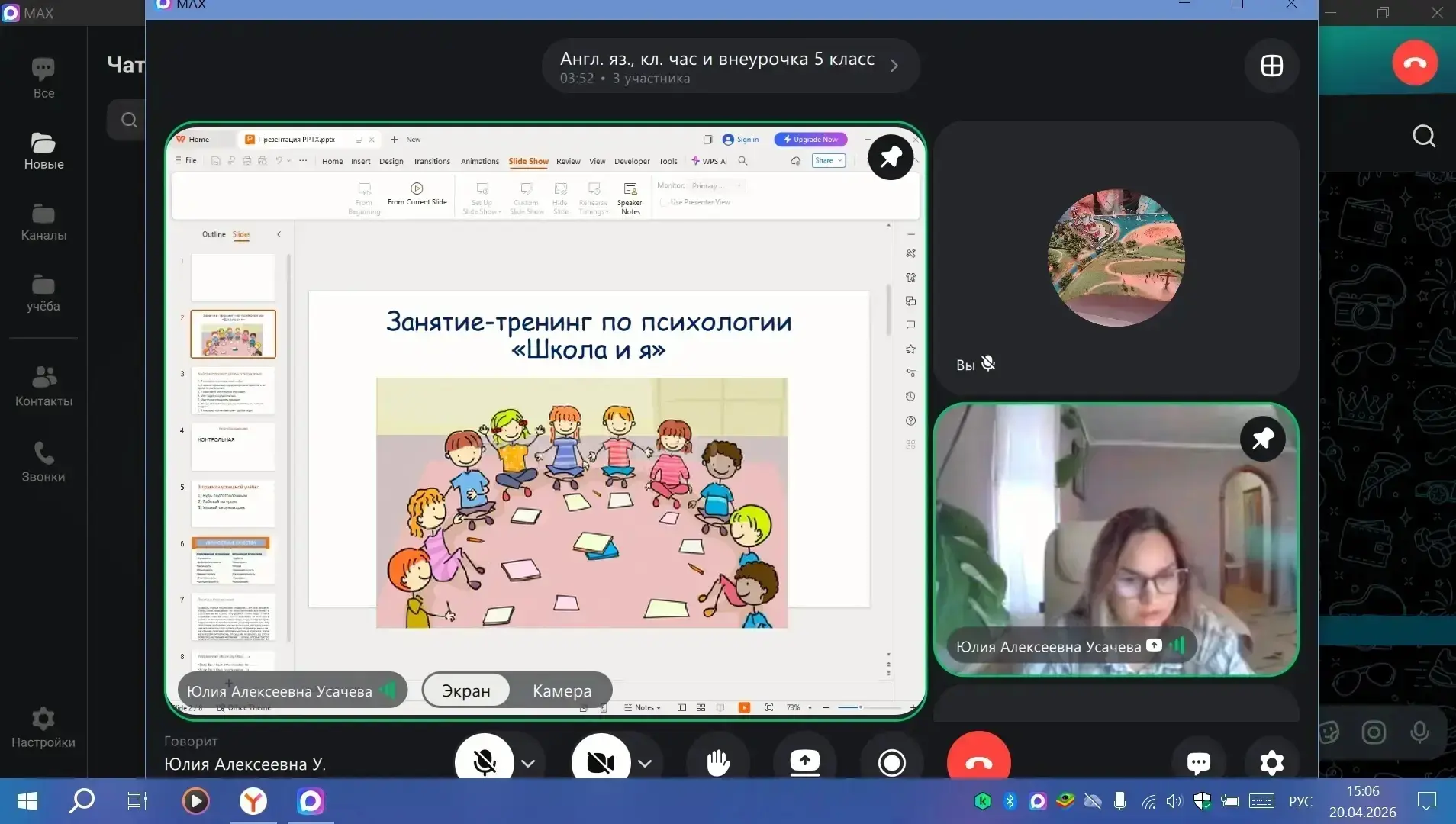Image resolution: width=1456 pixels, height=824 pixels.
Task: Open the Каналы folder
Action: pyautogui.click(x=43, y=222)
